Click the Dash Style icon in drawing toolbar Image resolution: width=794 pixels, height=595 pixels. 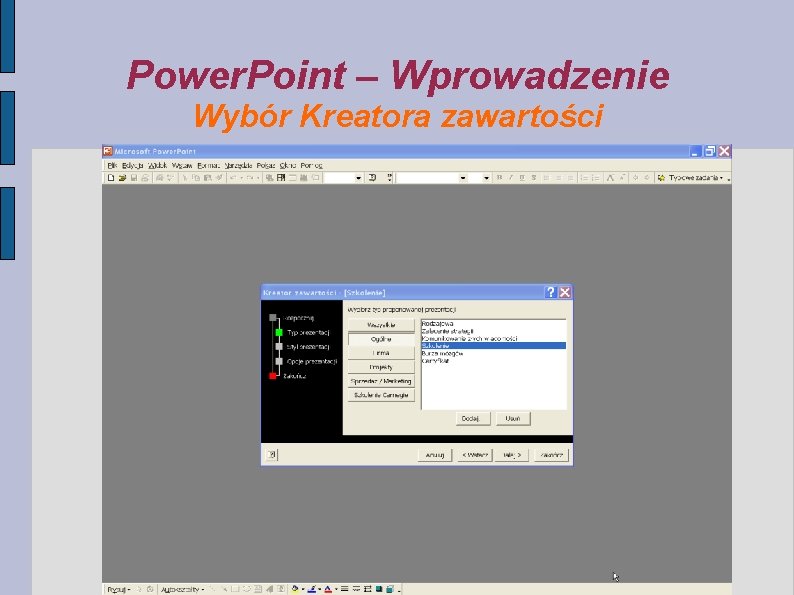[x=356, y=589]
